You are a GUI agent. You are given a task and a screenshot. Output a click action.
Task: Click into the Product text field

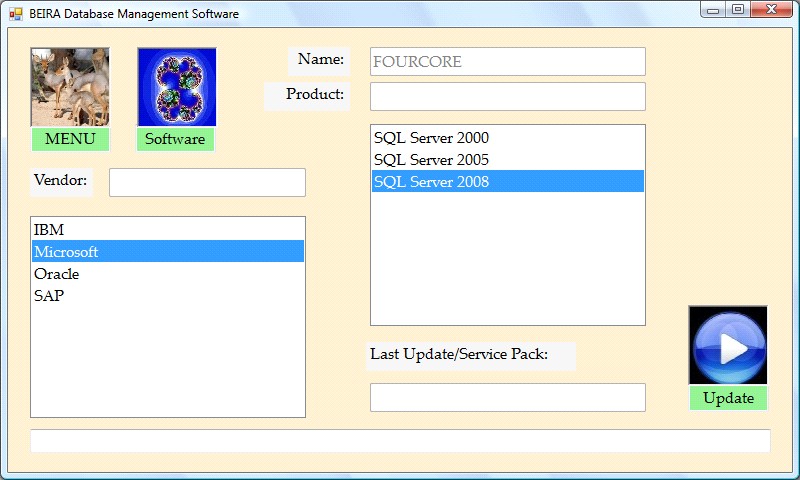tap(507, 97)
